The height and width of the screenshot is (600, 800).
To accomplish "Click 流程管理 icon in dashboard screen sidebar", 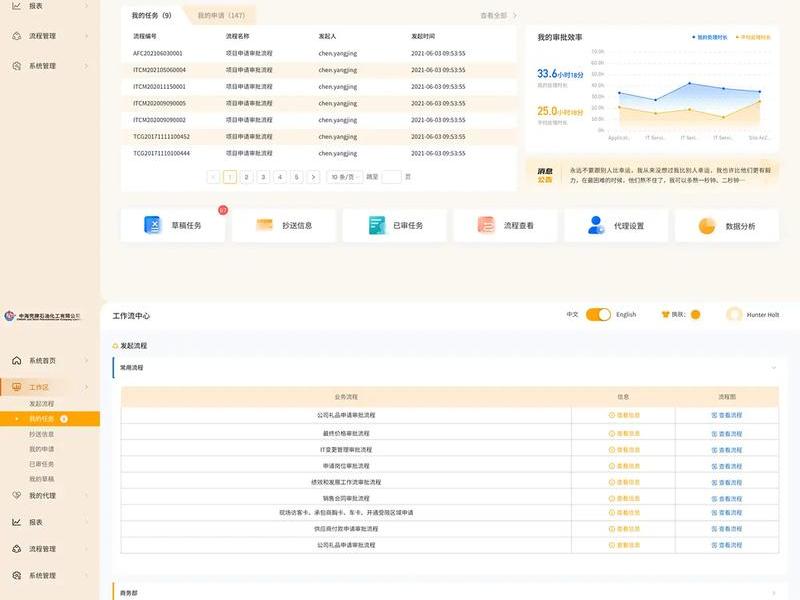I will pos(16,36).
